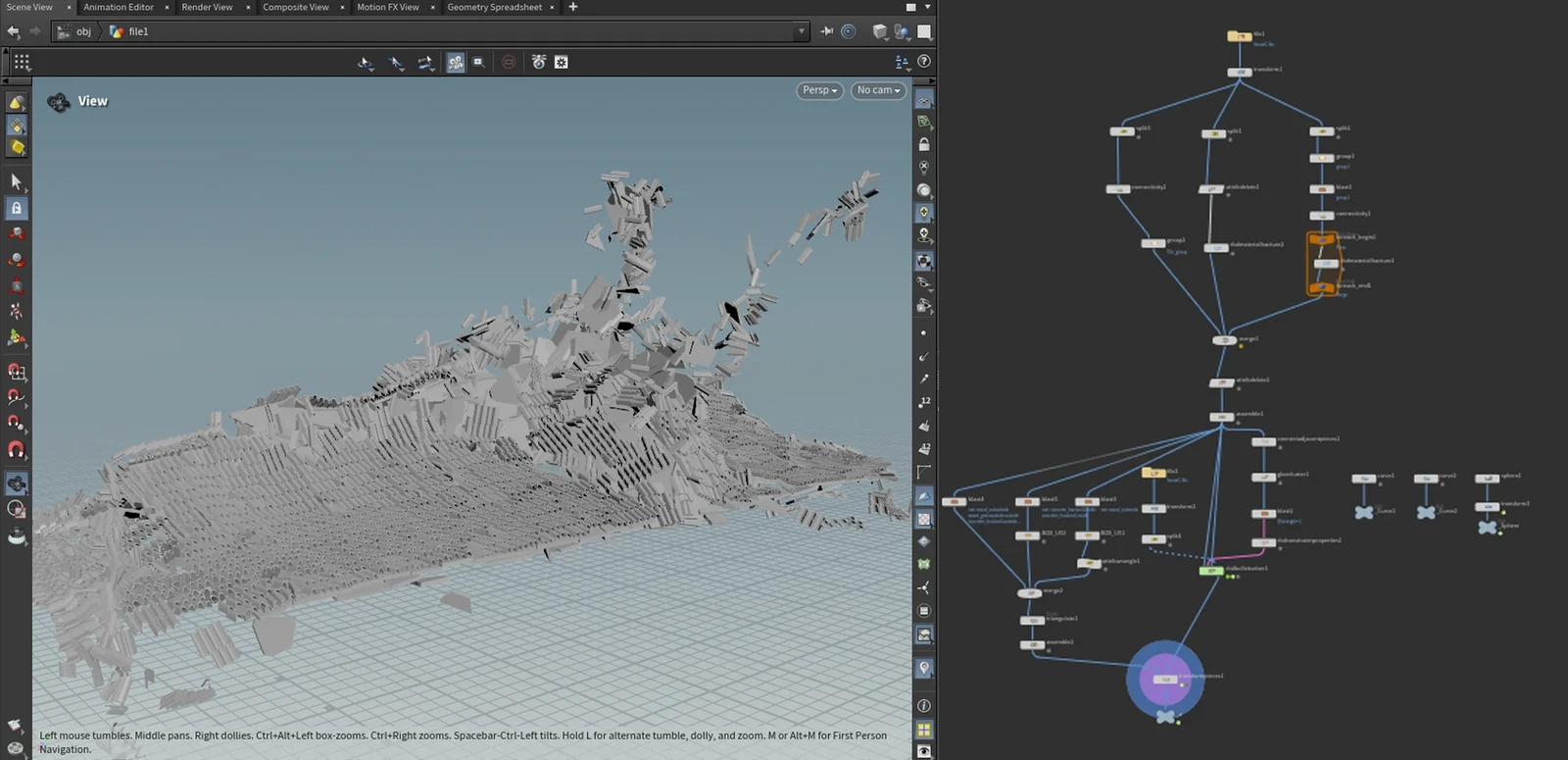1568x760 pixels.
Task: Click the View tool icon in viewport
Action: pos(59,102)
